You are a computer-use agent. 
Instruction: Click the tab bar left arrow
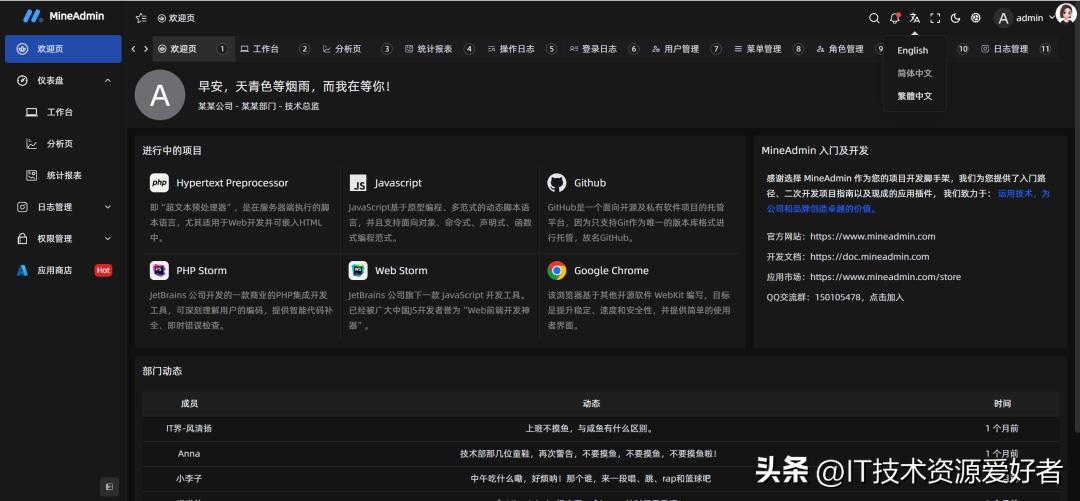134,49
